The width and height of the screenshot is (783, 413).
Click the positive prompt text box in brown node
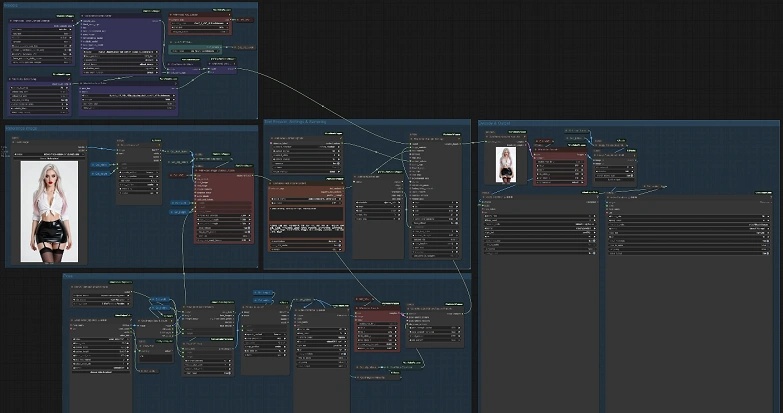click(x=306, y=213)
